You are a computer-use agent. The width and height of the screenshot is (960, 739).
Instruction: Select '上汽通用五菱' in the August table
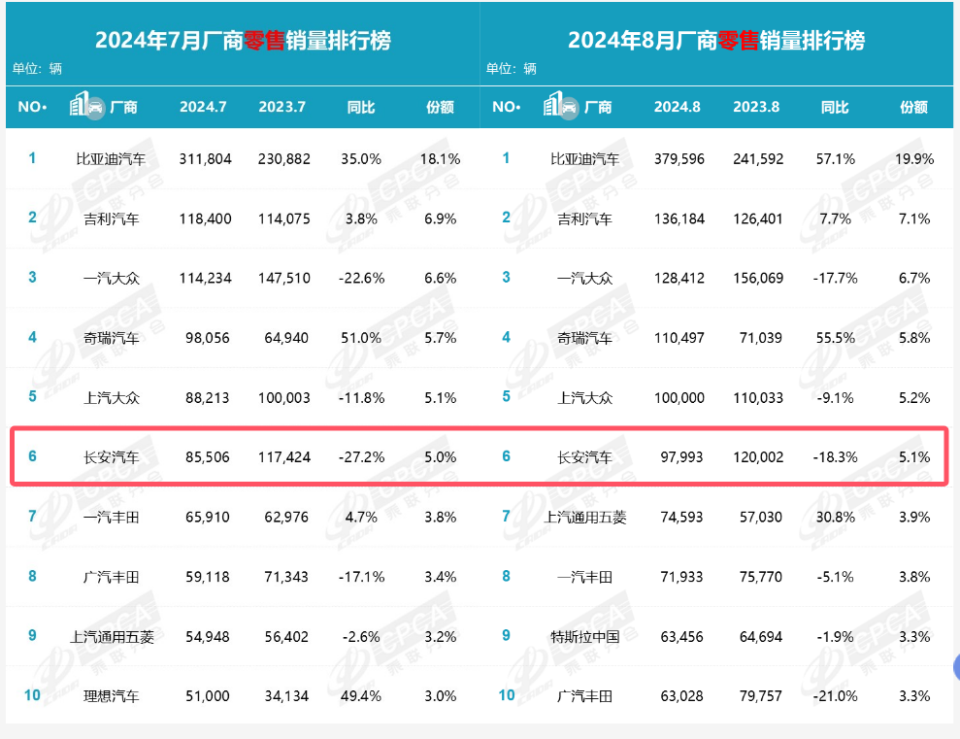[585, 517]
